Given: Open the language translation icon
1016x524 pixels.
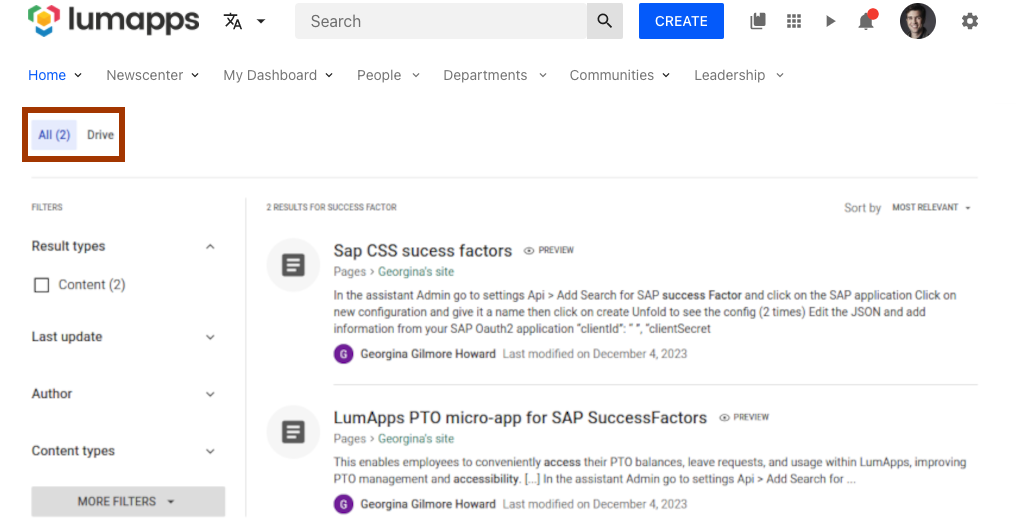Looking at the screenshot, I should 233,21.
